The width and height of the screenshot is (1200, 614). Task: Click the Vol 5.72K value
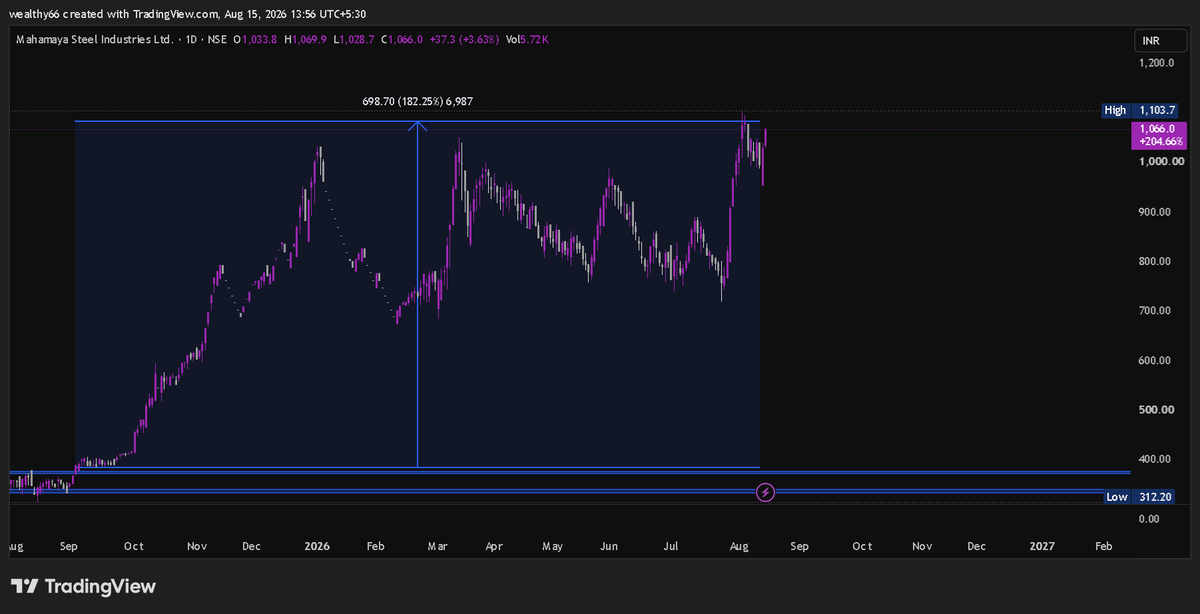click(527, 39)
